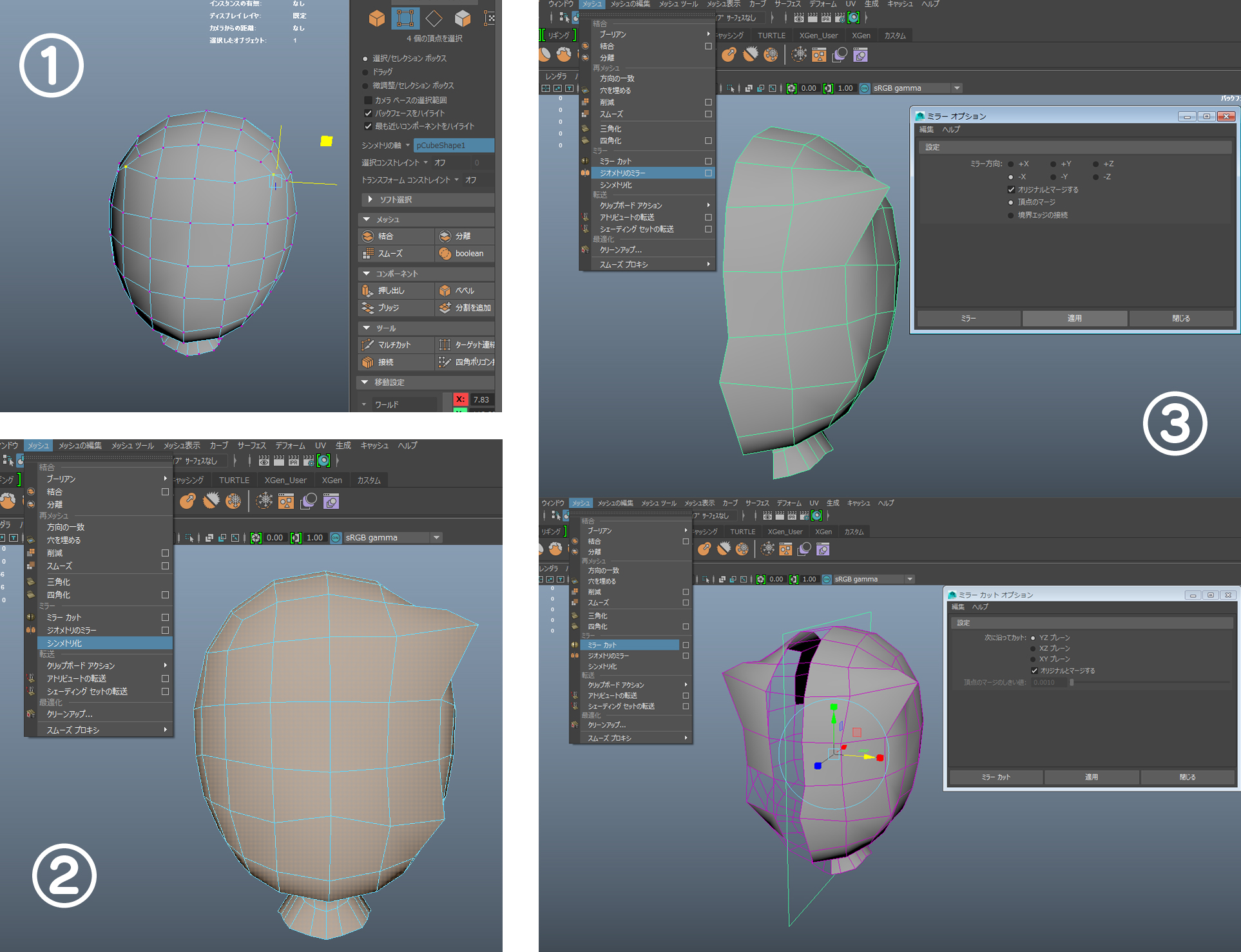Viewport: 1241px width, 952px height.
Task: Click highlighted シンメトリ化 menu entry
Action: point(105,643)
